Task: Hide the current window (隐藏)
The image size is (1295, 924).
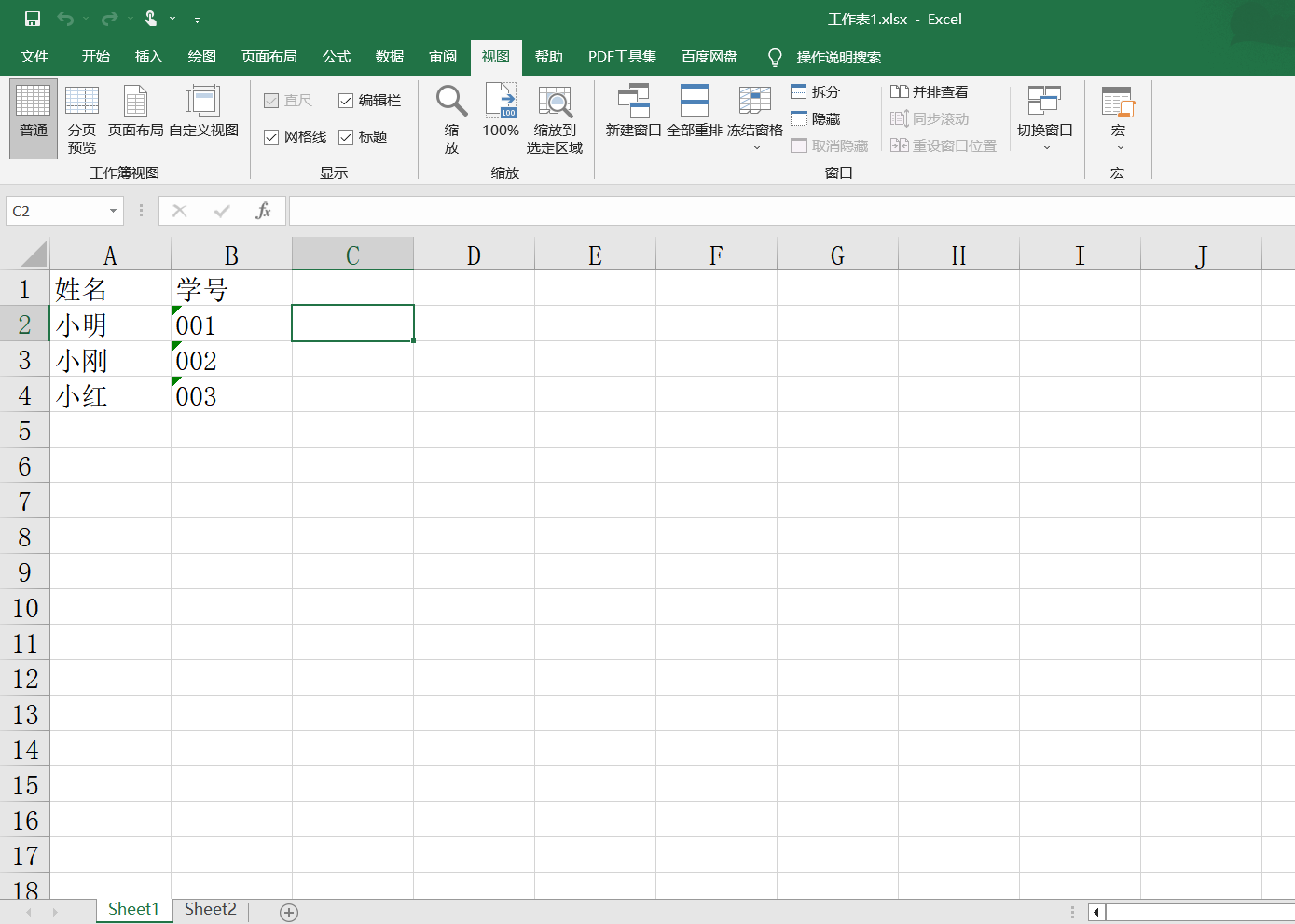Action: click(x=816, y=118)
